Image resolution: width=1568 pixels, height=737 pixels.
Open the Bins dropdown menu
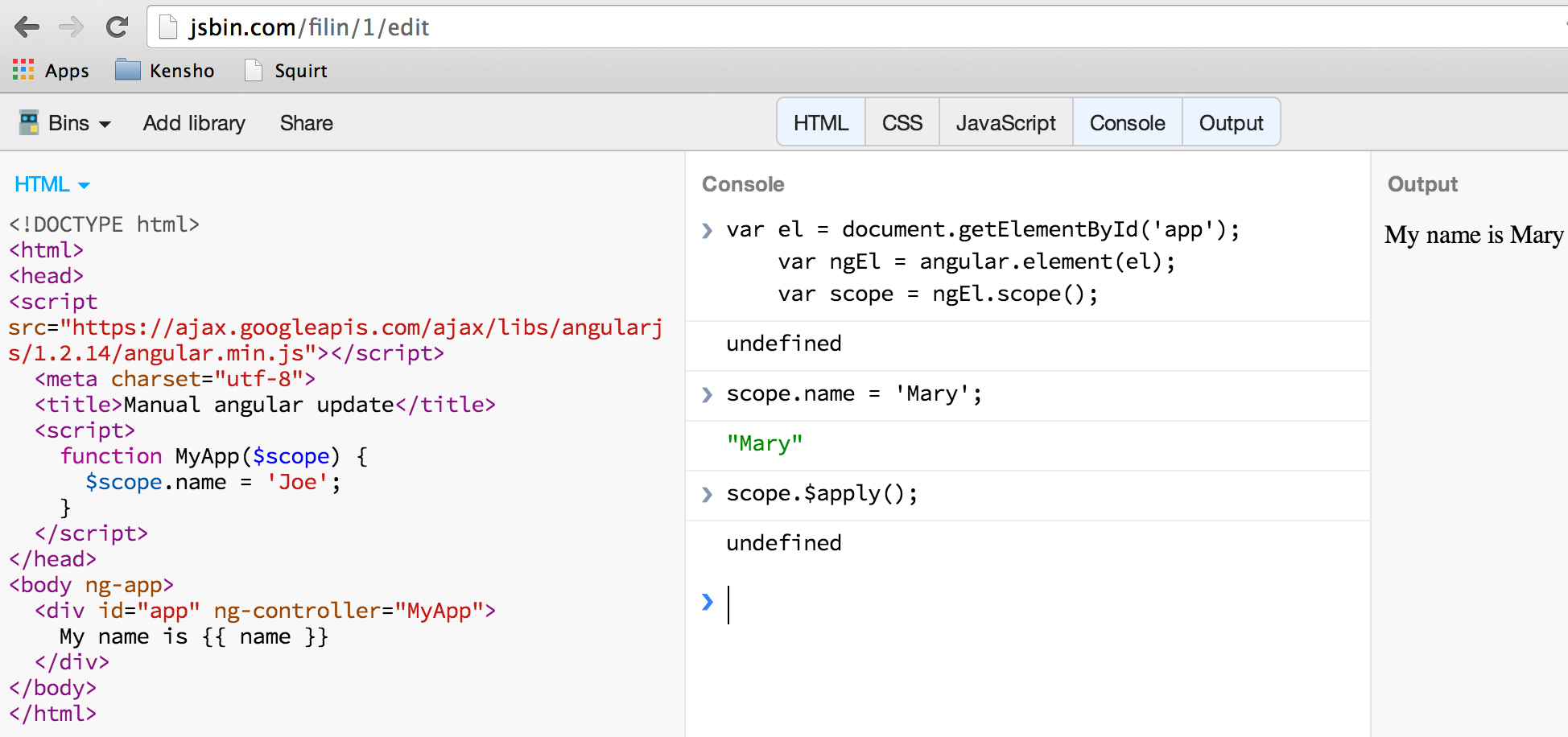[x=79, y=123]
